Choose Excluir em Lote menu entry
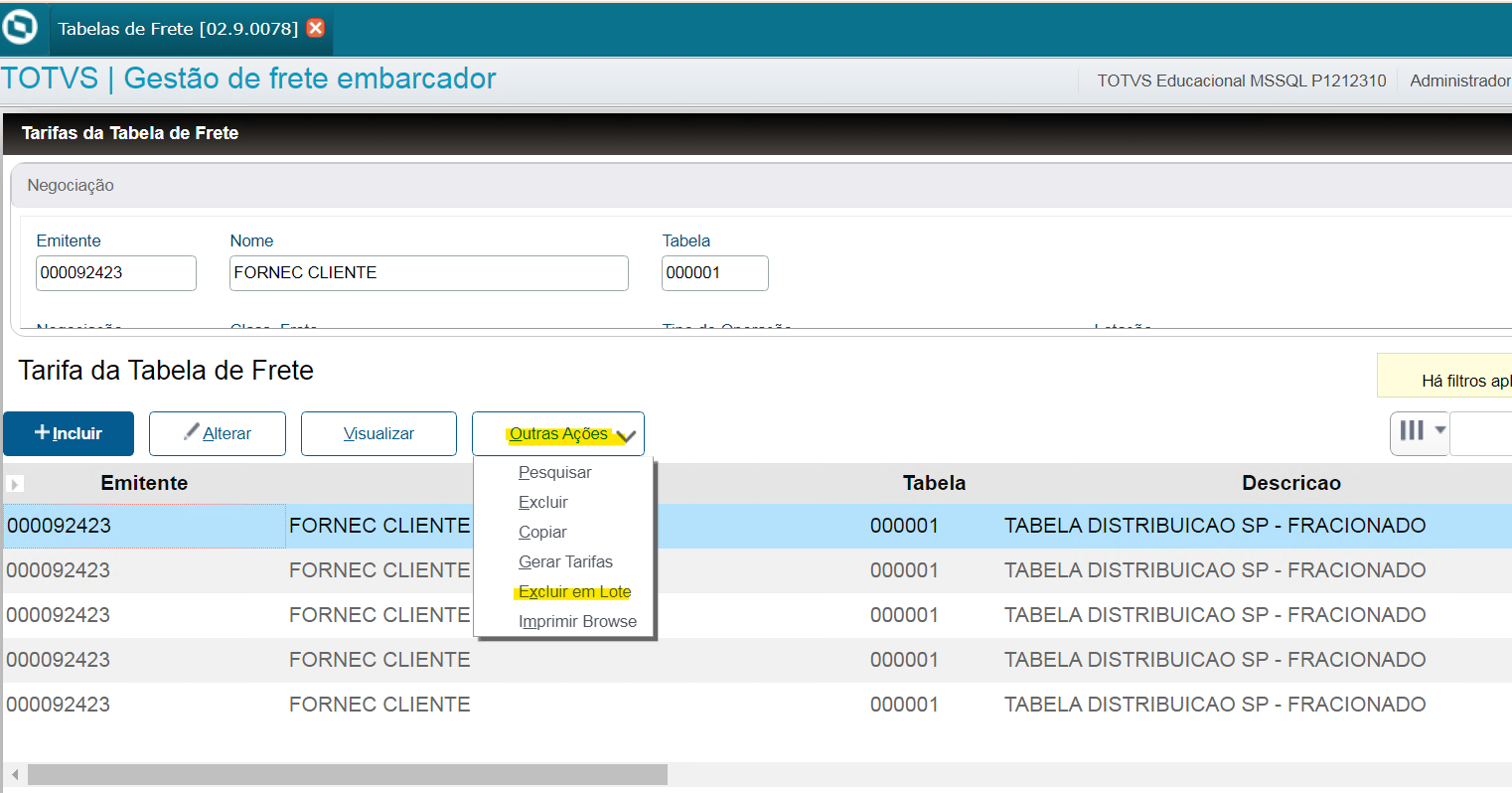The width and height of the screenshot is (1512, 793). click(x=574, y=592)
